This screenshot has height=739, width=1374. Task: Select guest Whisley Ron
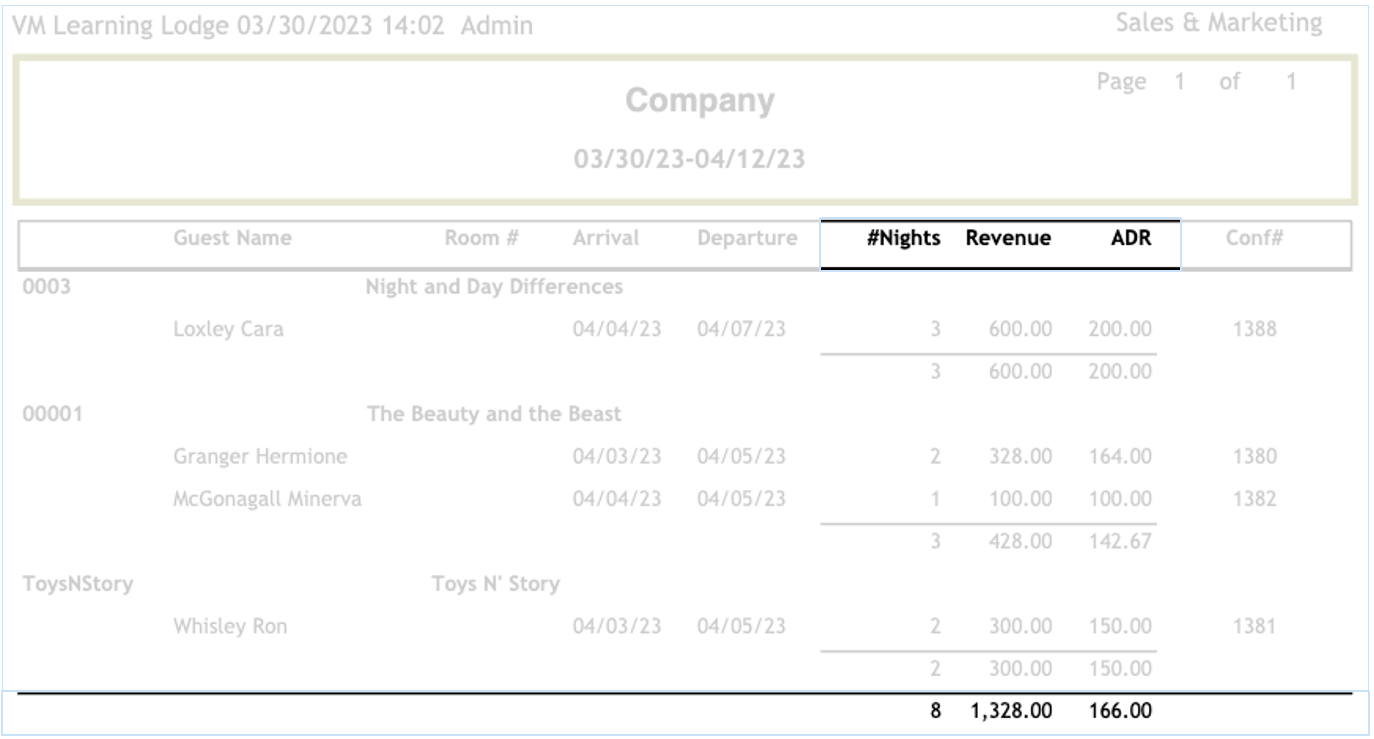tap(230, 627)
